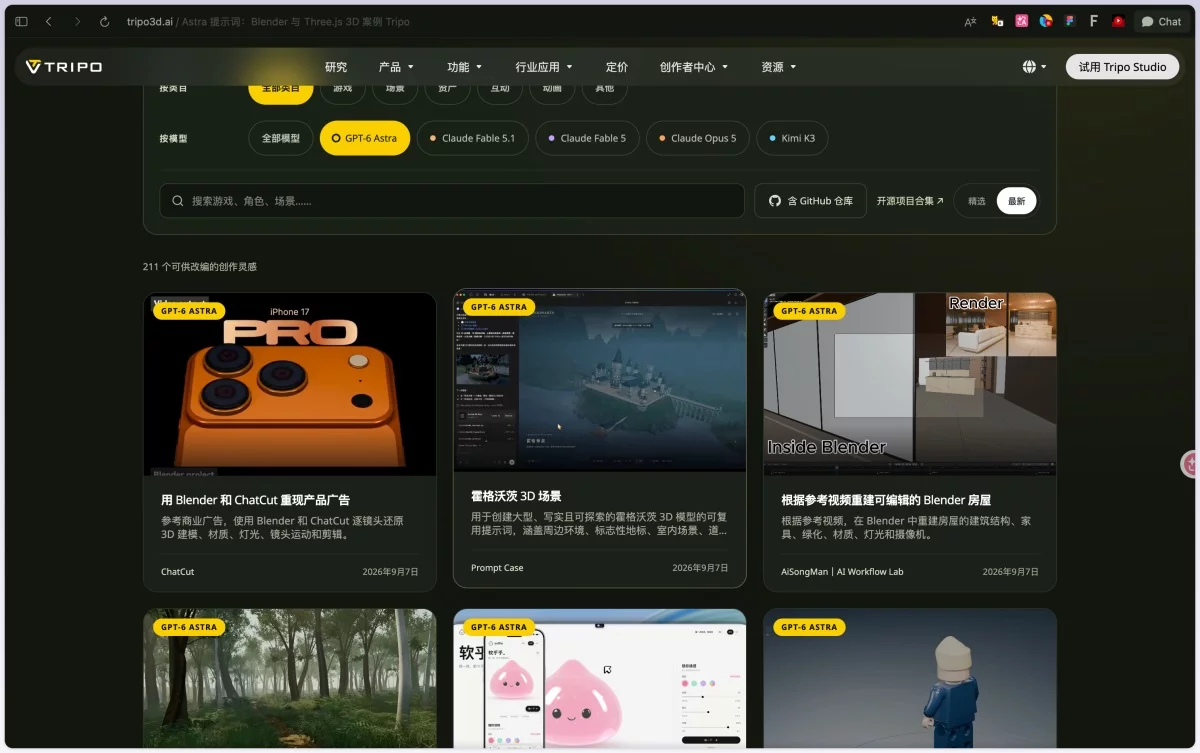
Task: Open the pink square extension icon
Action: tap(1022, 21)
